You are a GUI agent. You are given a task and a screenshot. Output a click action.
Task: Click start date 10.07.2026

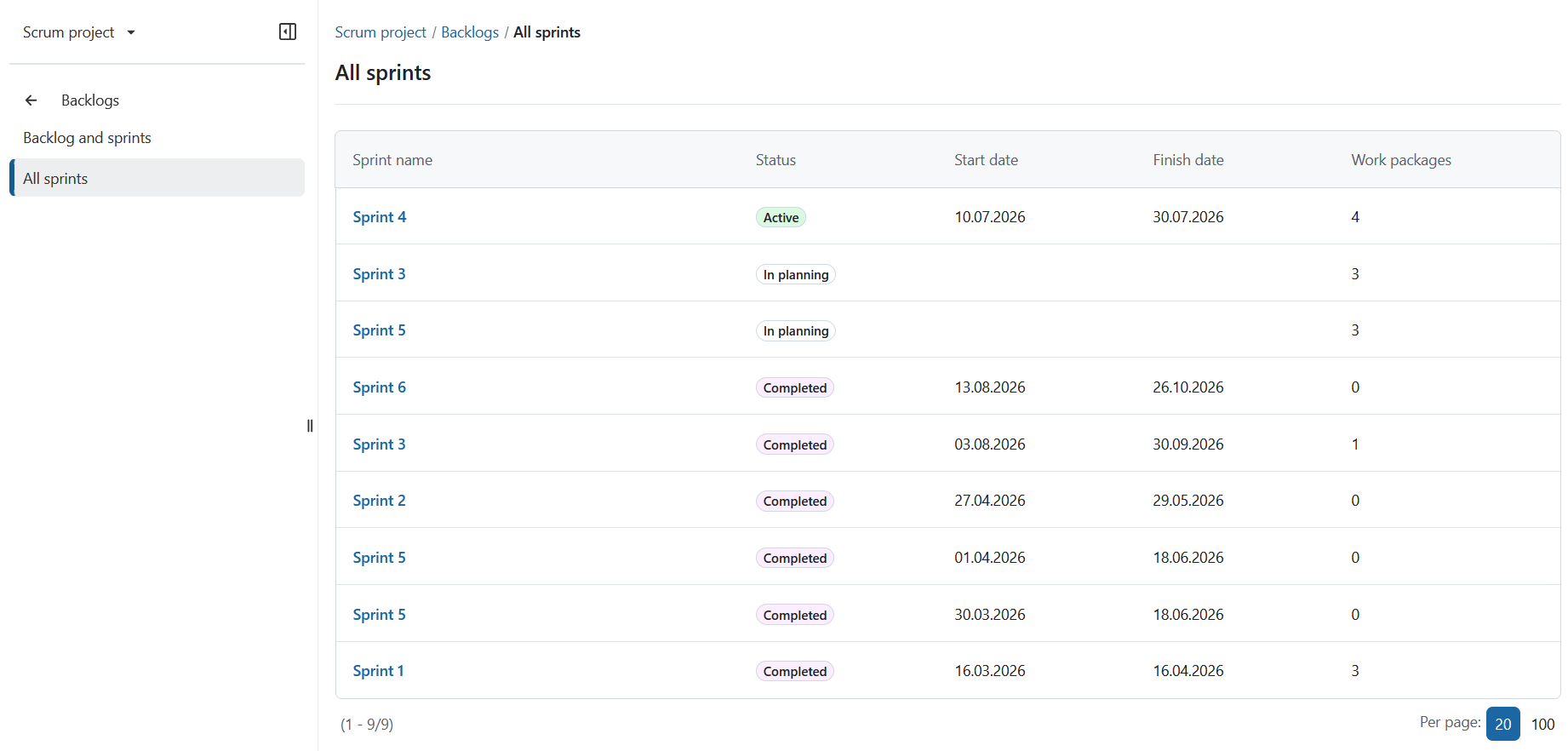click(x=990, y=217)
